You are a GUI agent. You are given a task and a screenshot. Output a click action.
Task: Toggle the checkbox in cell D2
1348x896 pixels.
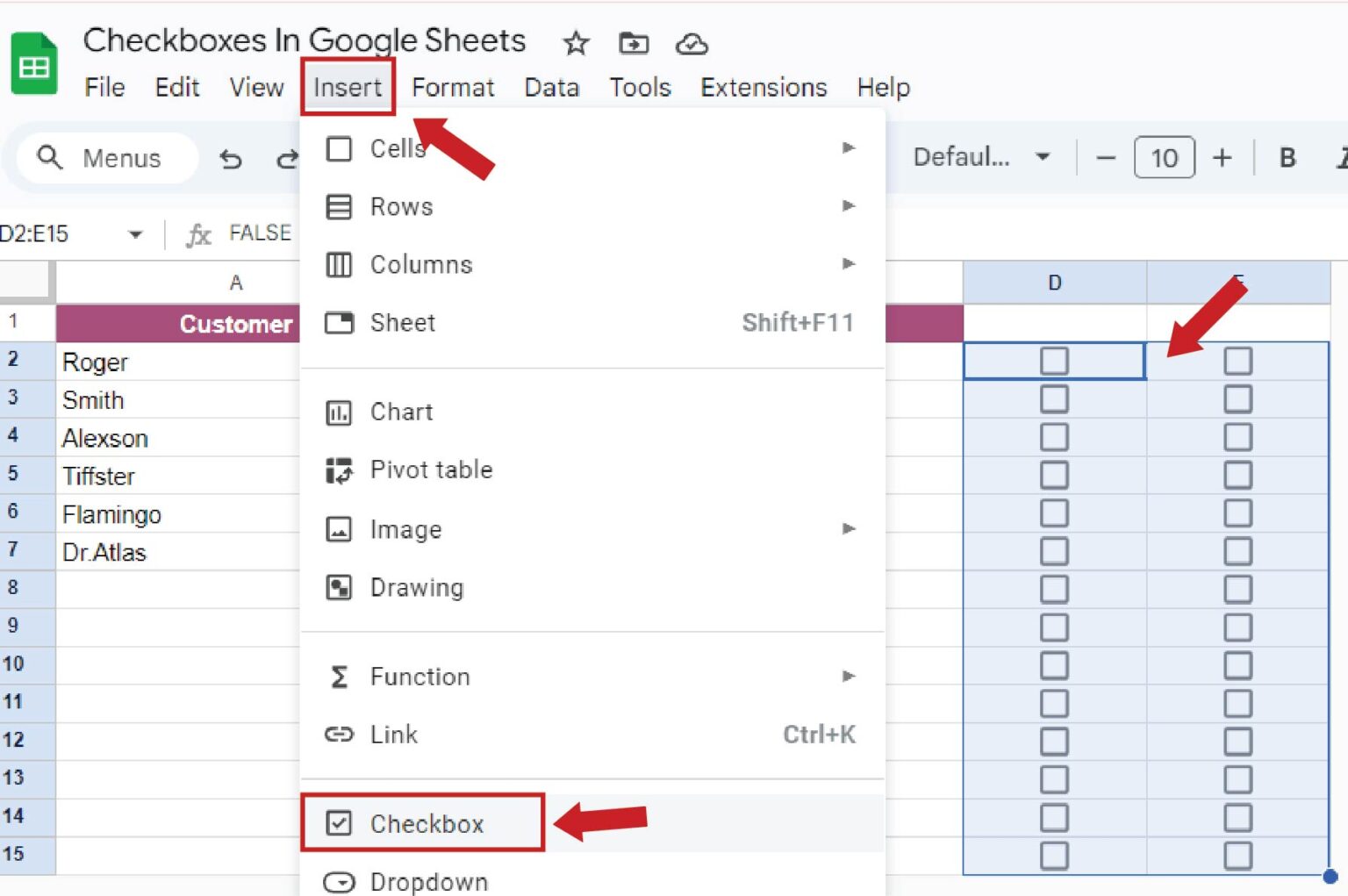point(1053,360)
